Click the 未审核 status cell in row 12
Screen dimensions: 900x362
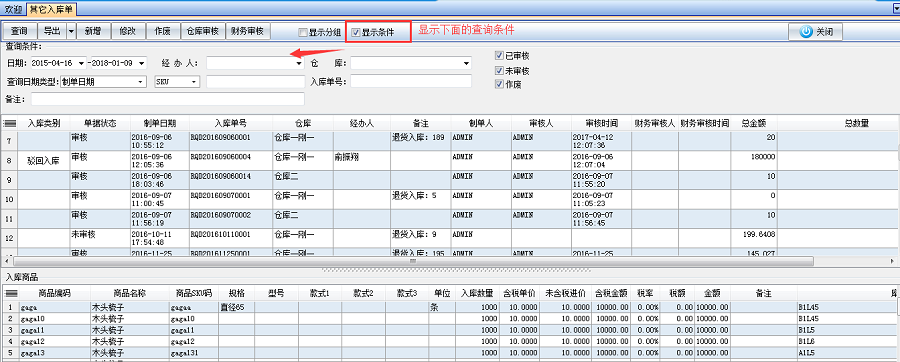100,238
